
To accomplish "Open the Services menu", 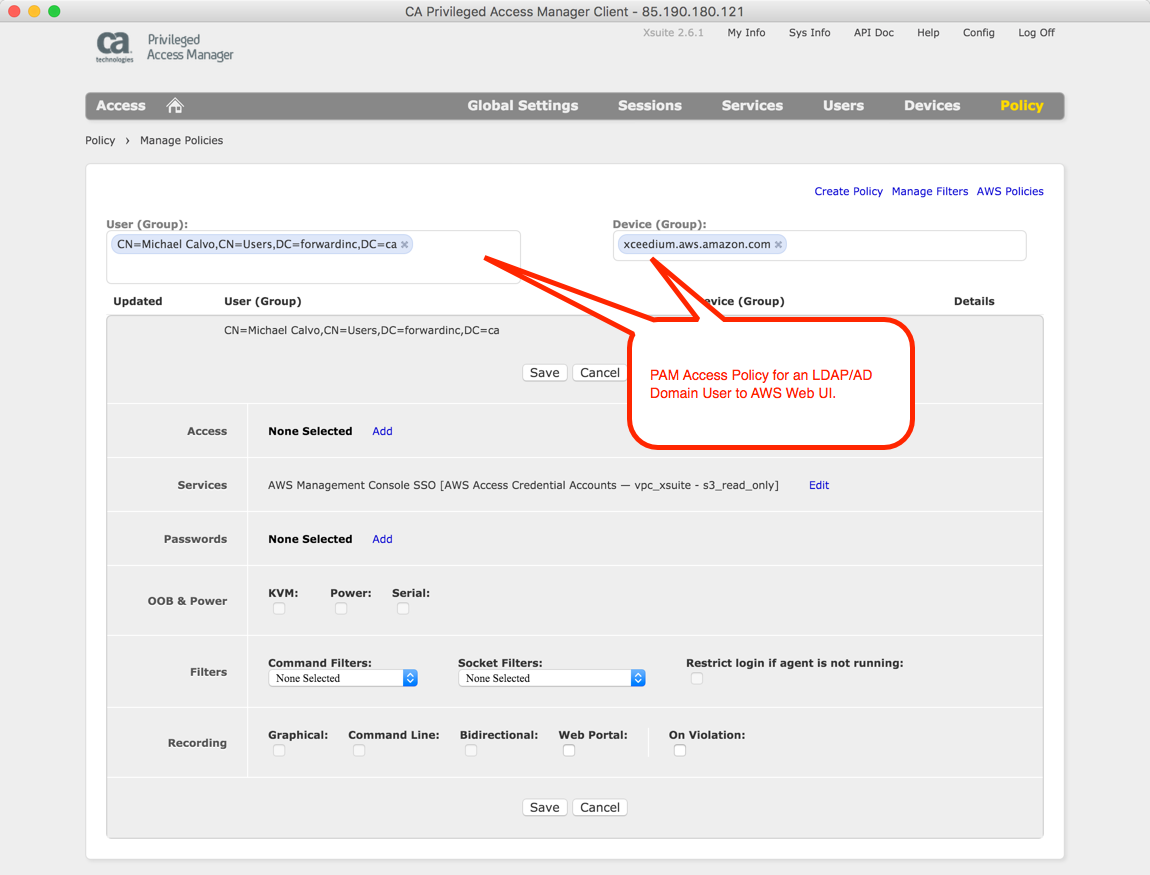I will pyautogui.click(x=752, y=106).
